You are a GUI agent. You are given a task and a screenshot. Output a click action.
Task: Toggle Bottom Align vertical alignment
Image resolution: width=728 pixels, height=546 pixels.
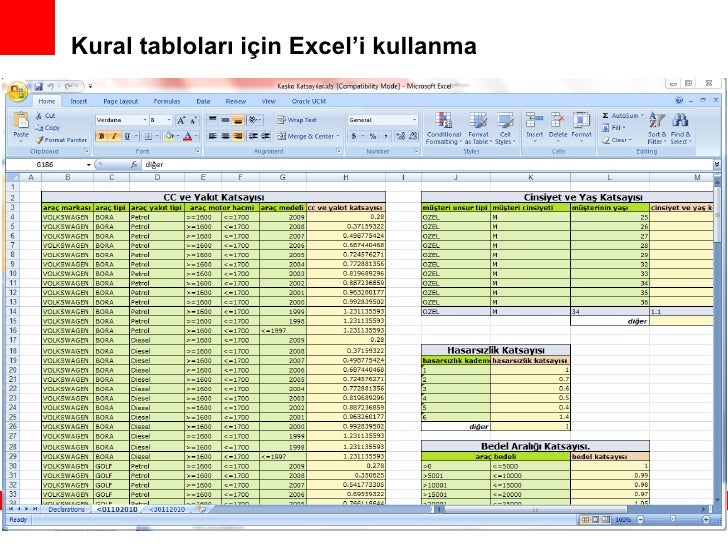[238, 120]
